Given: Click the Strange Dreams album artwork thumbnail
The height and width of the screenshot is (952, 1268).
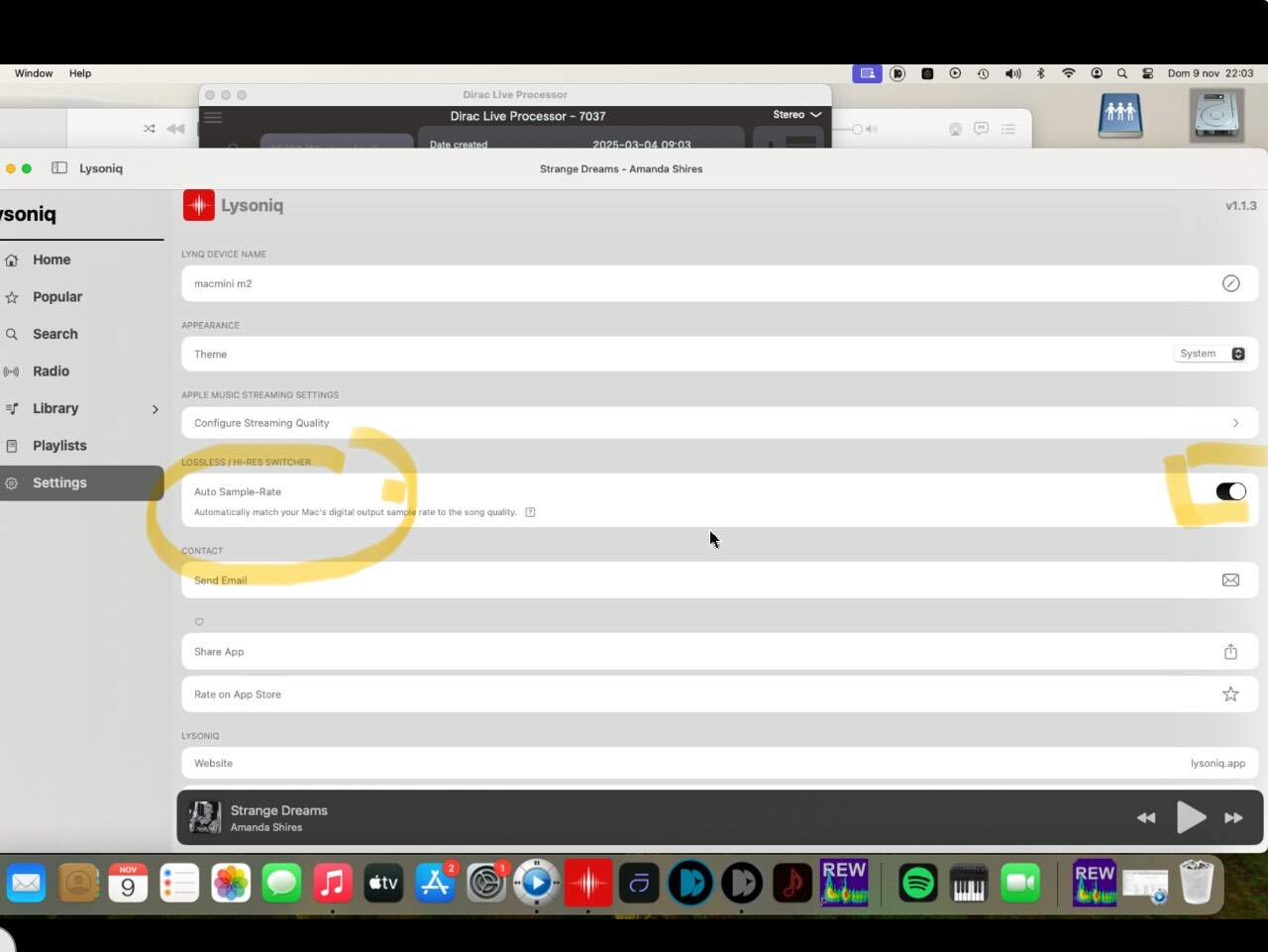Looking at the screenshot, I should [x=205, y=818].
